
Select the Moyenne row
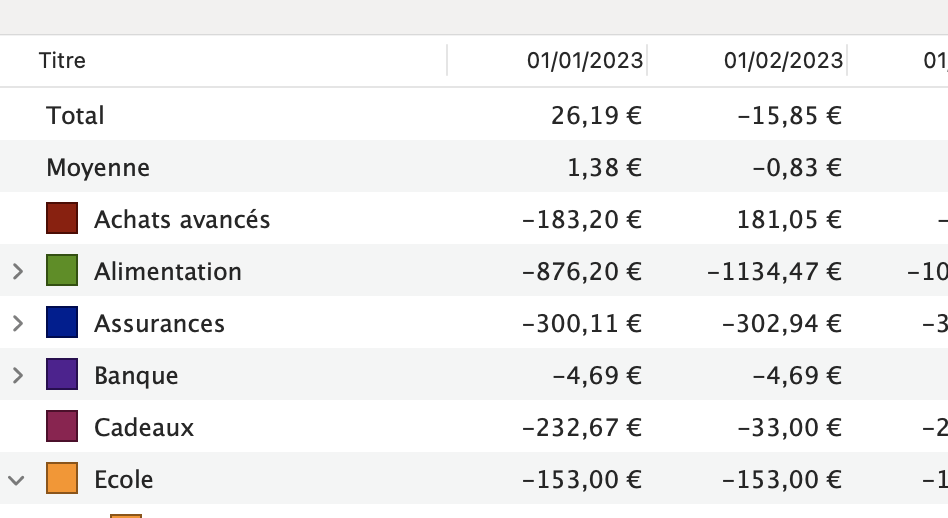(474, 167)
